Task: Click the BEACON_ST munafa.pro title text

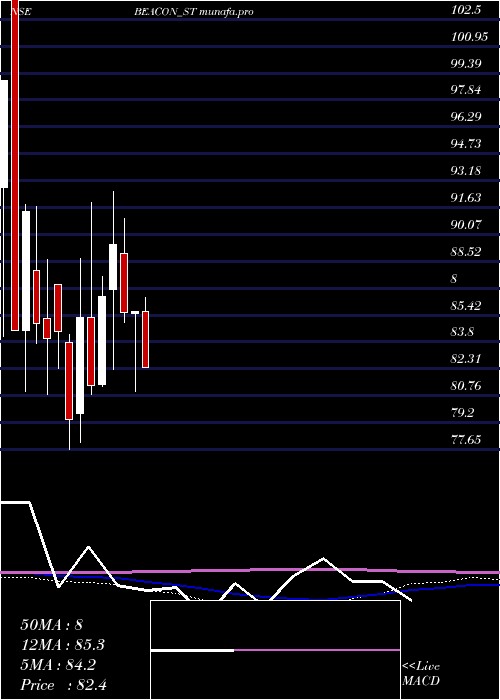Action: coord(194,12)
